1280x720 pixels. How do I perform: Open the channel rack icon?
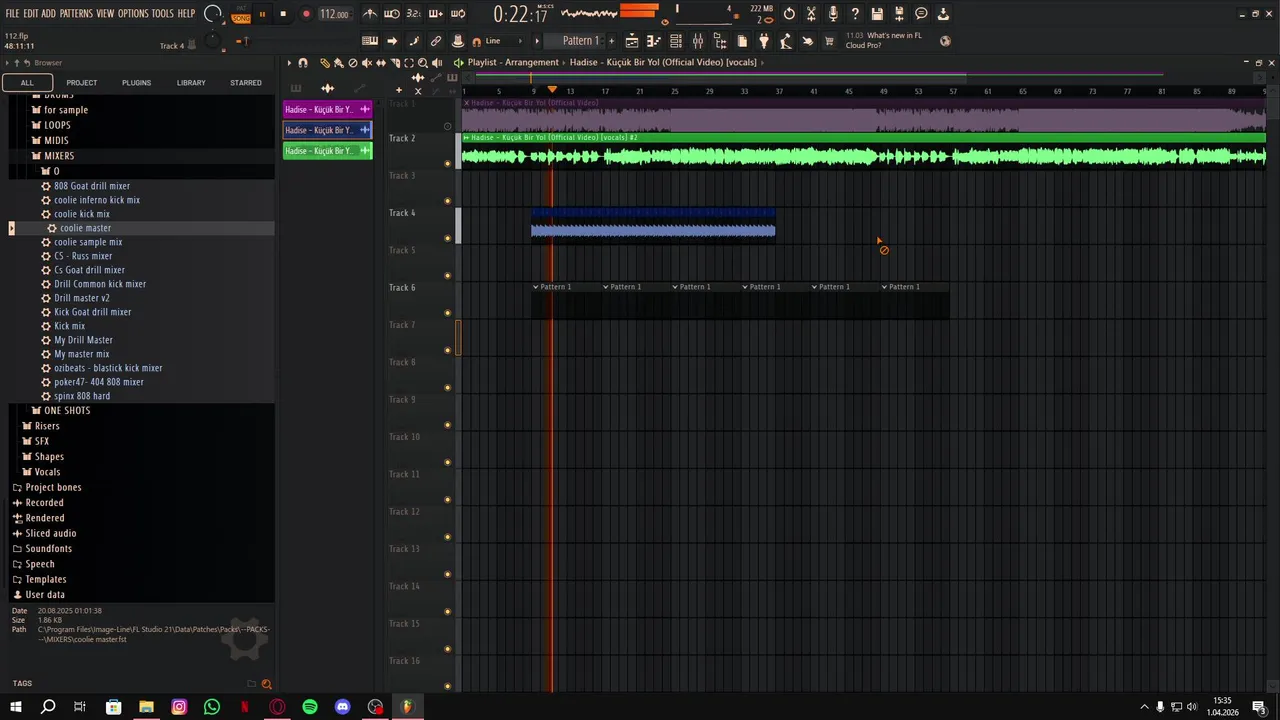pyautogui.click(x=676, y=41)
